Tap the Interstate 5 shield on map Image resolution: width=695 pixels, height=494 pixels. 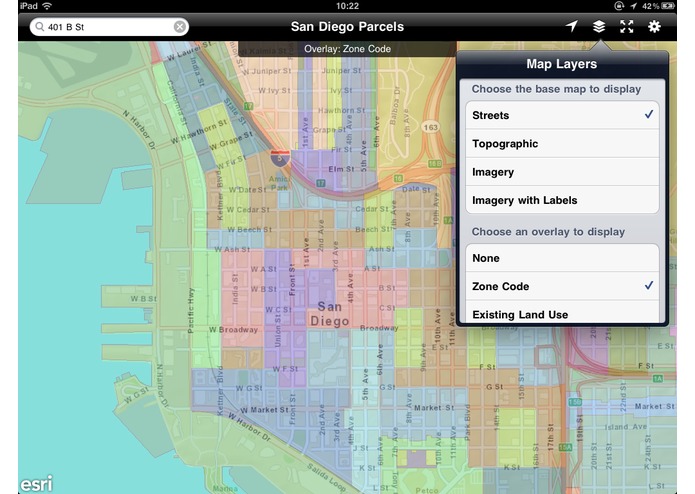pos(280,158)
